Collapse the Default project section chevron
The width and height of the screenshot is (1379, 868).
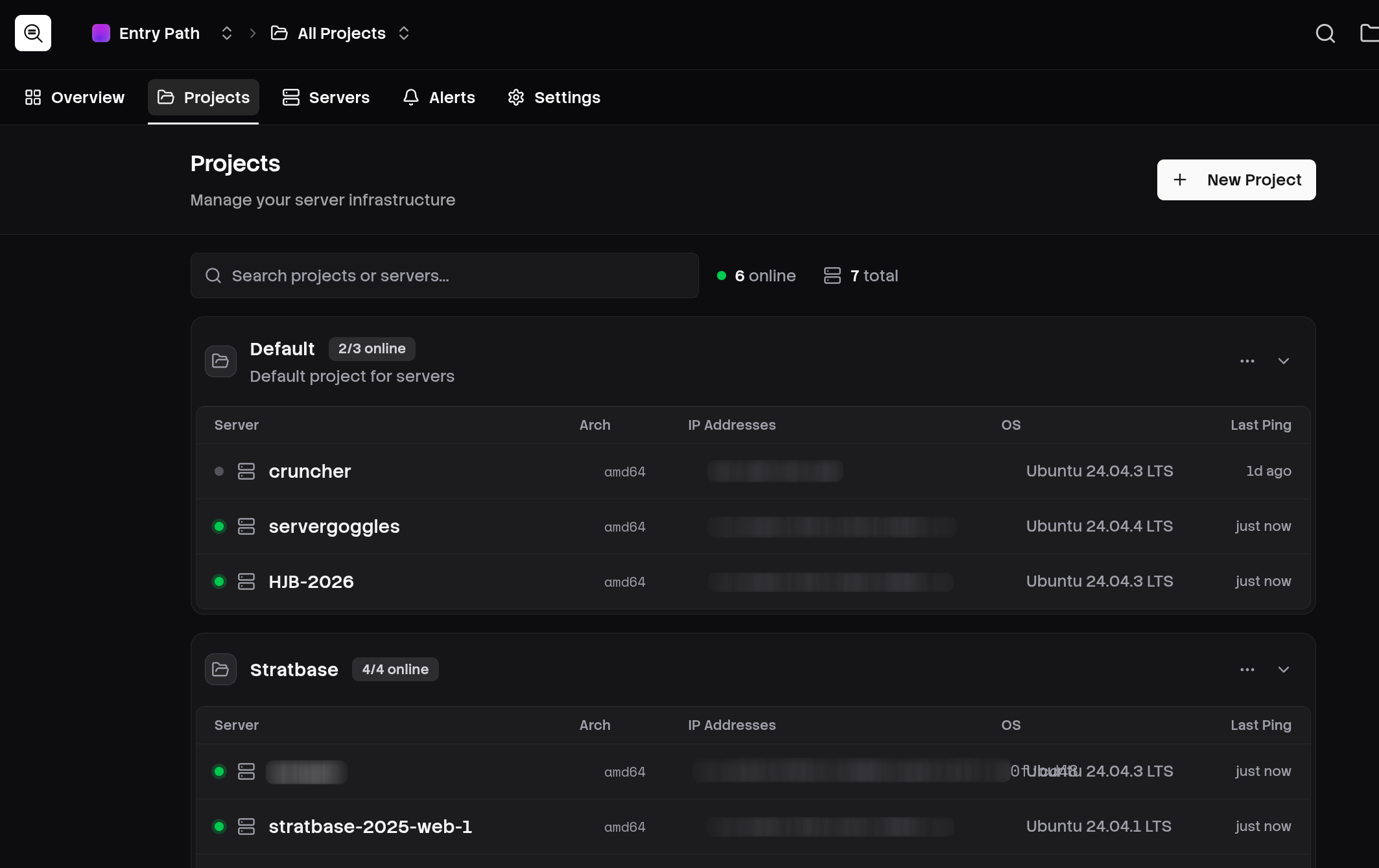1284,361
